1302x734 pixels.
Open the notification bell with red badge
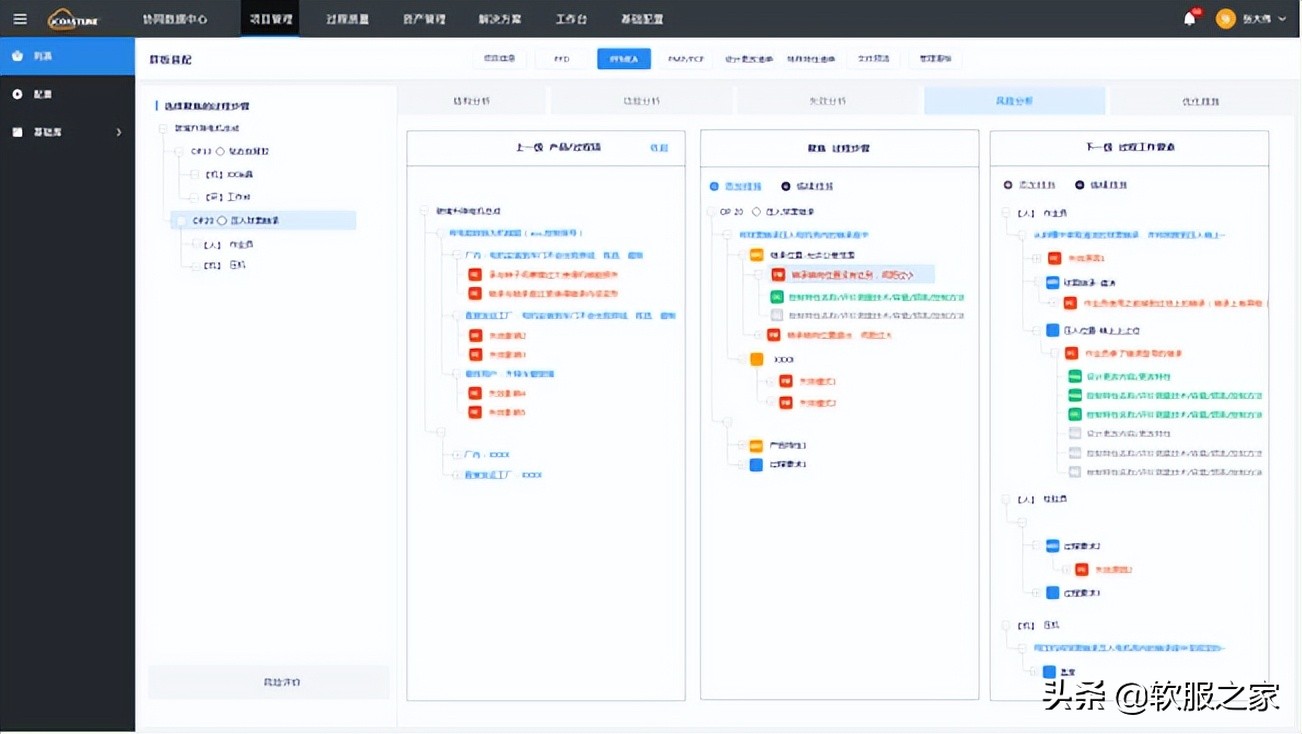pyautogui.click(x=1189, y=18)
